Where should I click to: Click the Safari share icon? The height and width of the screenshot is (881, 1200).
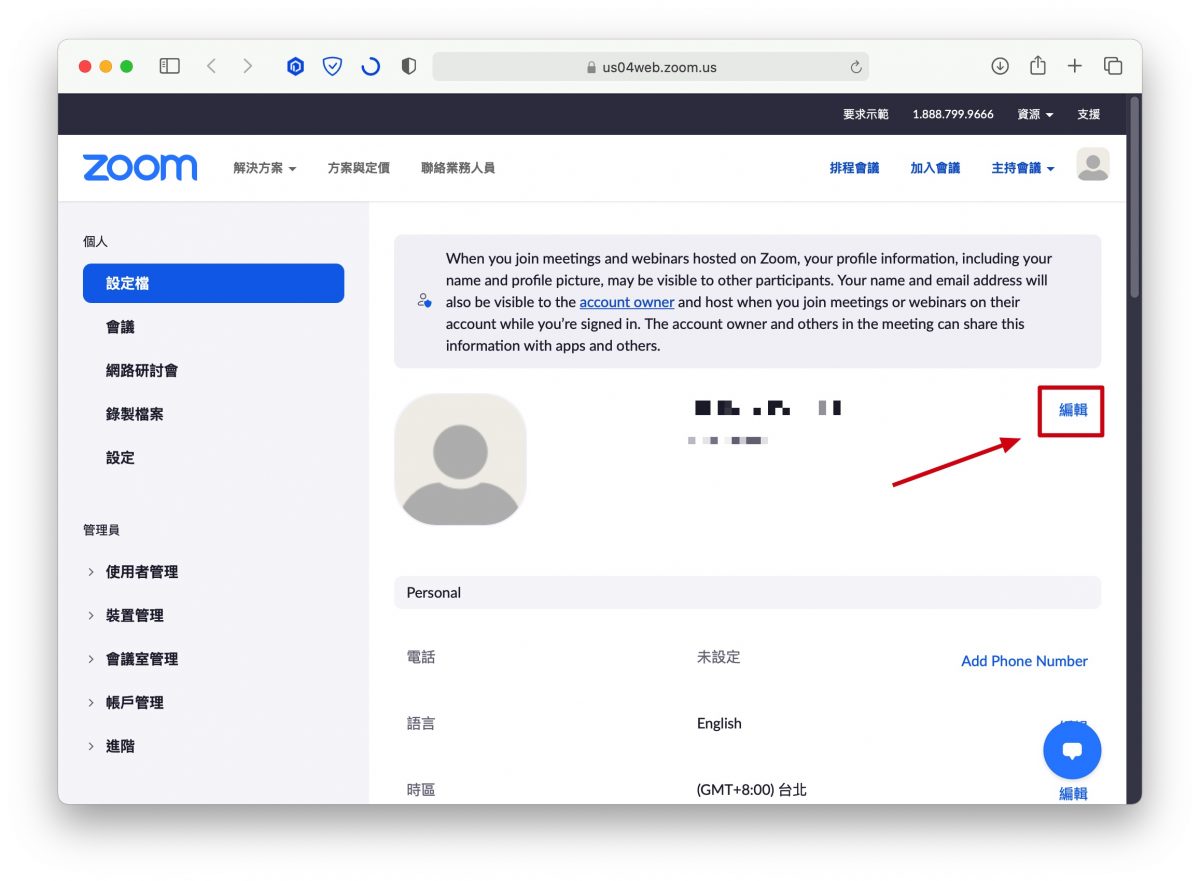[1038, 65]
